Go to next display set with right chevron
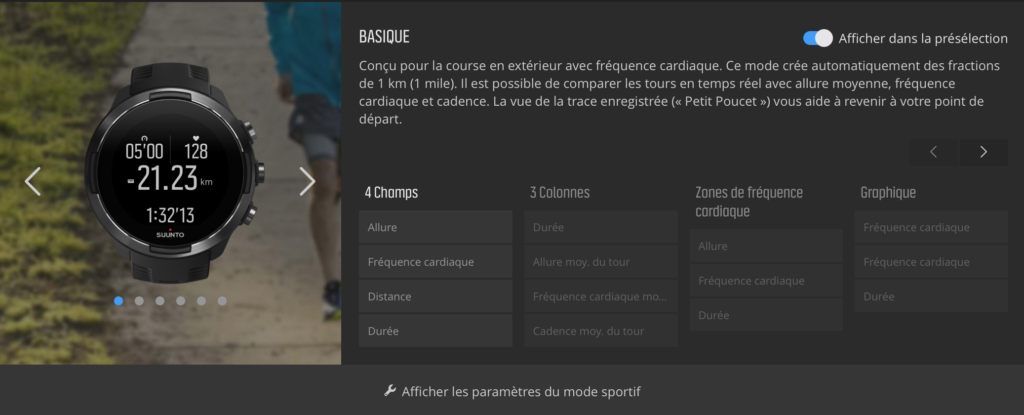The image size is (1024, 415). (984, 152)
